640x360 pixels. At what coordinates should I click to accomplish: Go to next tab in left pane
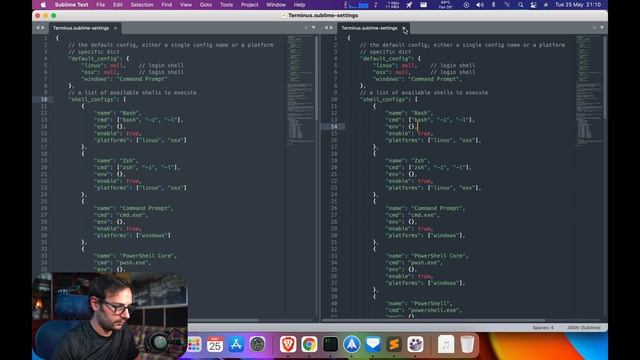pos(43,28)
